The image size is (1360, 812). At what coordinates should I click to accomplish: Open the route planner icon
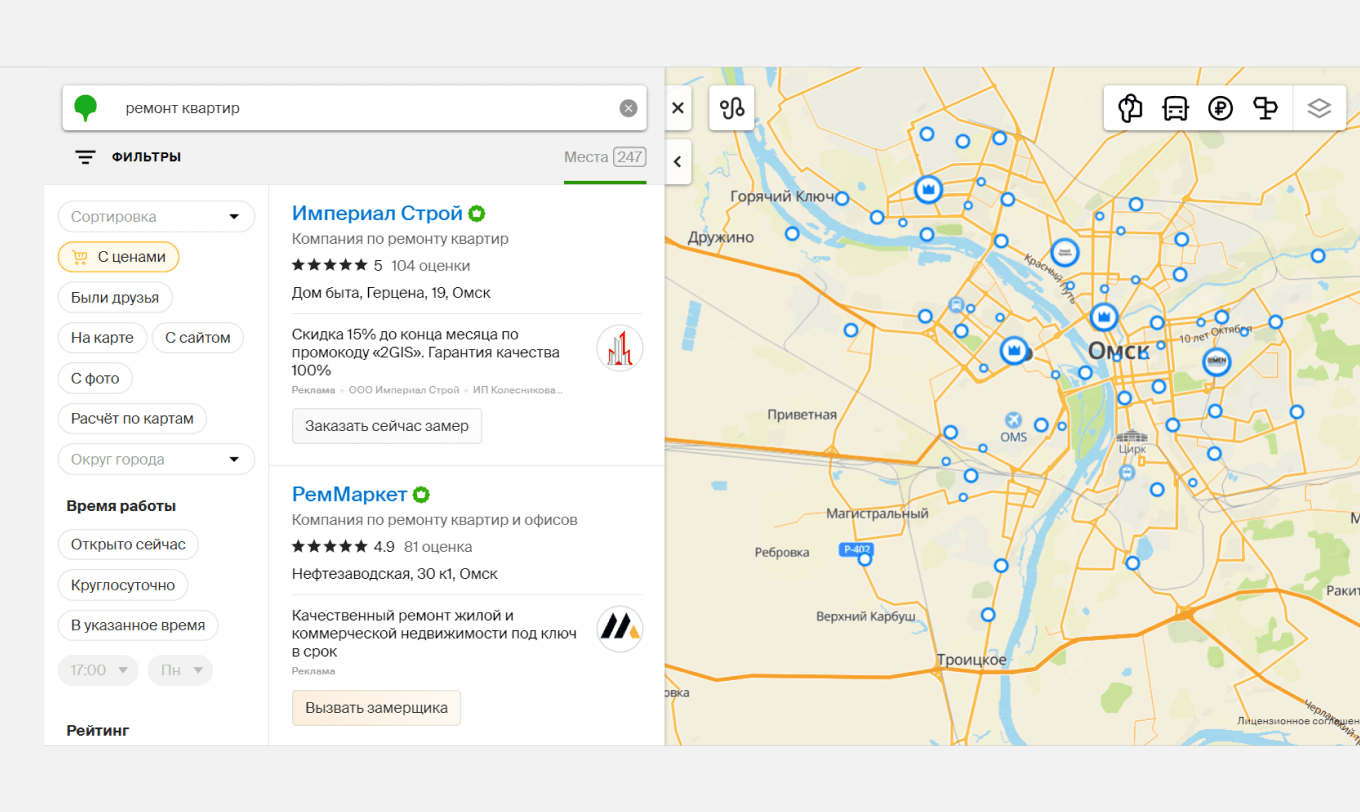point(732,108)
